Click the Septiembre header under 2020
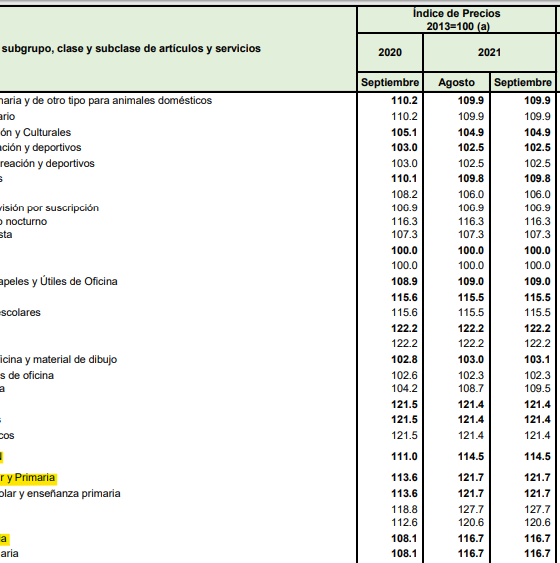 point(390,83)
